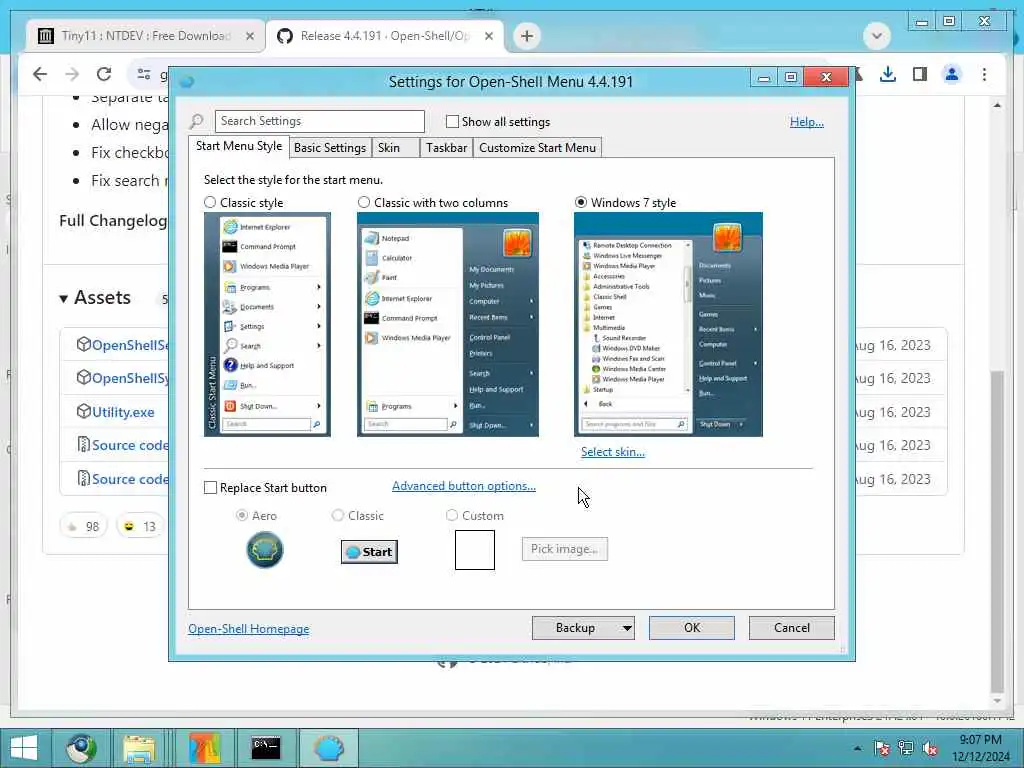
Task: Click the Cancel button
Action: pos(792,628)
